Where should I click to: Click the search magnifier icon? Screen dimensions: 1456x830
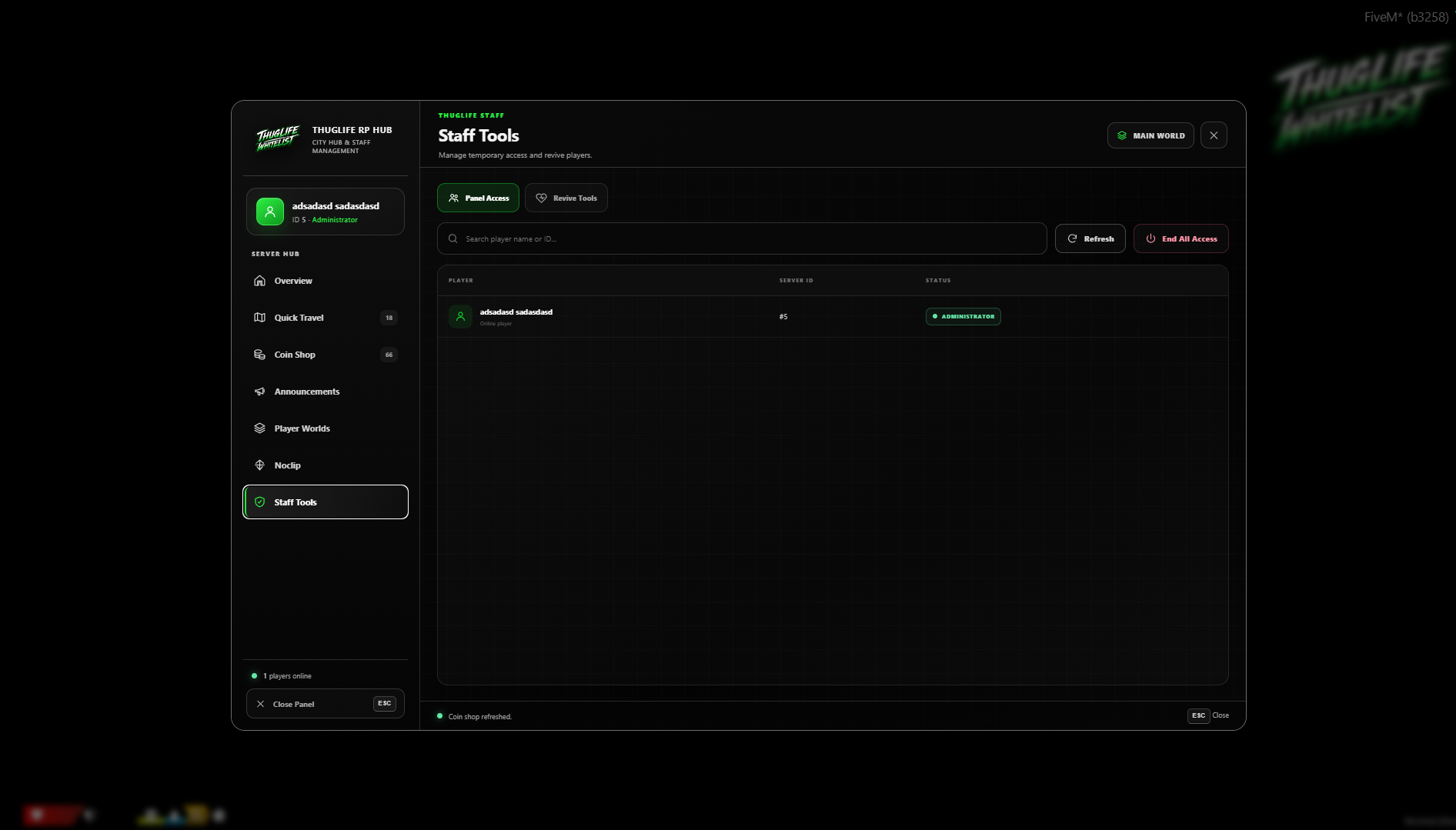453,238
